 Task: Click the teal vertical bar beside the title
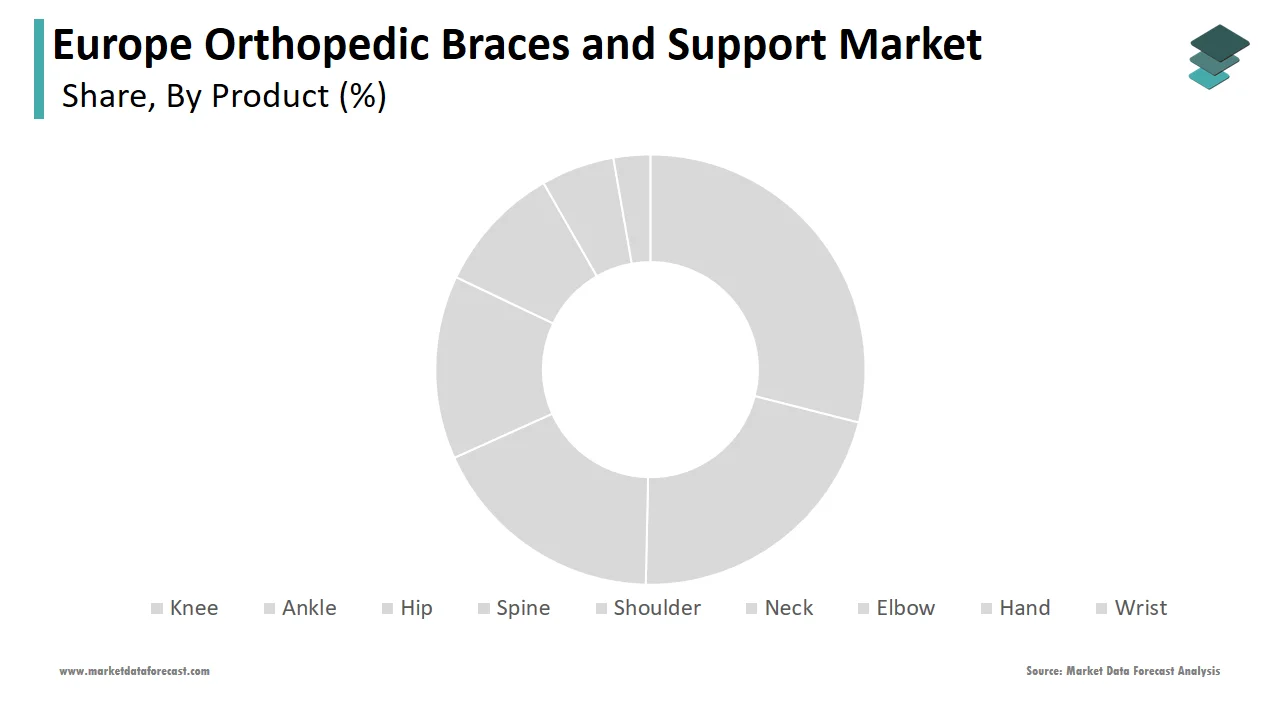click(x=39, y=69)
